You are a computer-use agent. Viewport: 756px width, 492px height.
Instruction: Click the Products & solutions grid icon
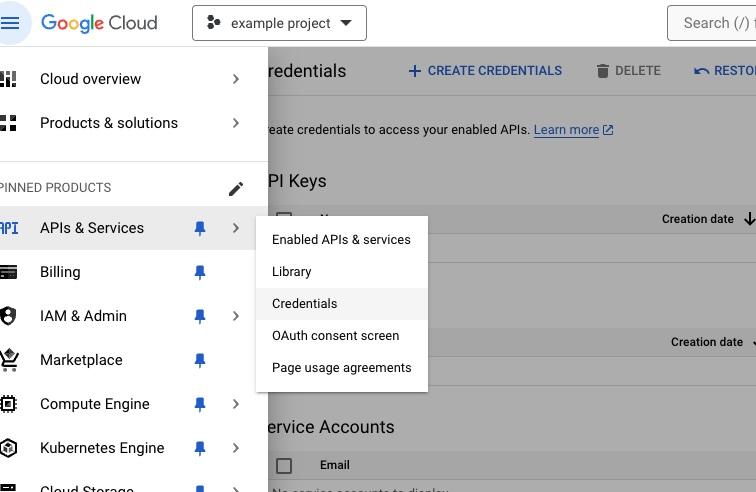tap(8, 123)
